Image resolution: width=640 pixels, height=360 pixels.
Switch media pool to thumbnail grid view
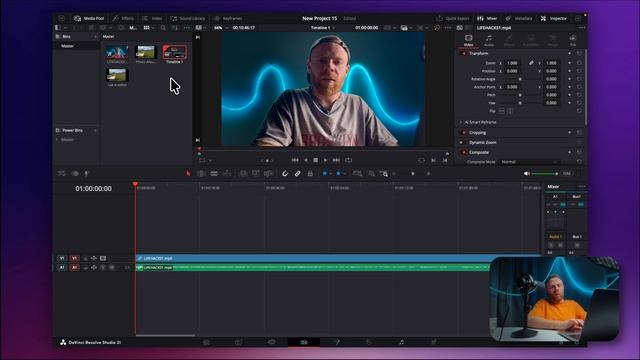pyautogui.click(x=146, y=28)
